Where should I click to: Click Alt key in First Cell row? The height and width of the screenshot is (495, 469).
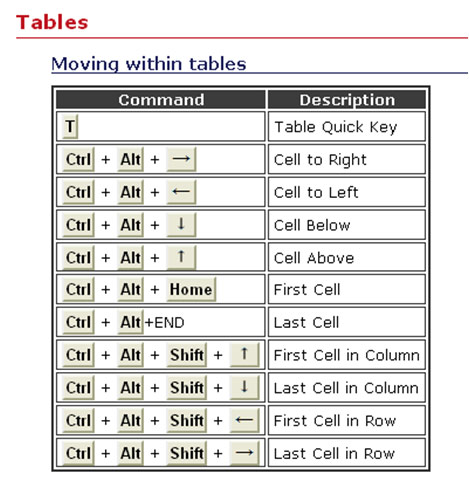point(130,289)
